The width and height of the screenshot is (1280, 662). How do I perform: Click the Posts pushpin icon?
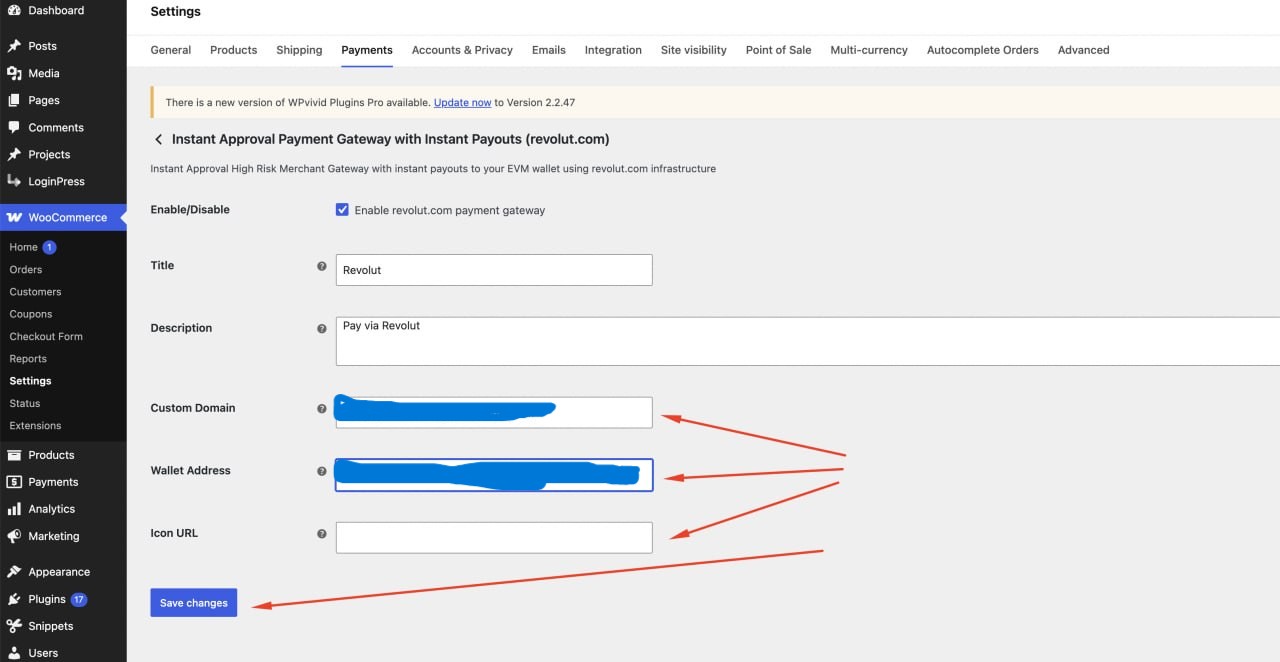[x=14, y=46]
